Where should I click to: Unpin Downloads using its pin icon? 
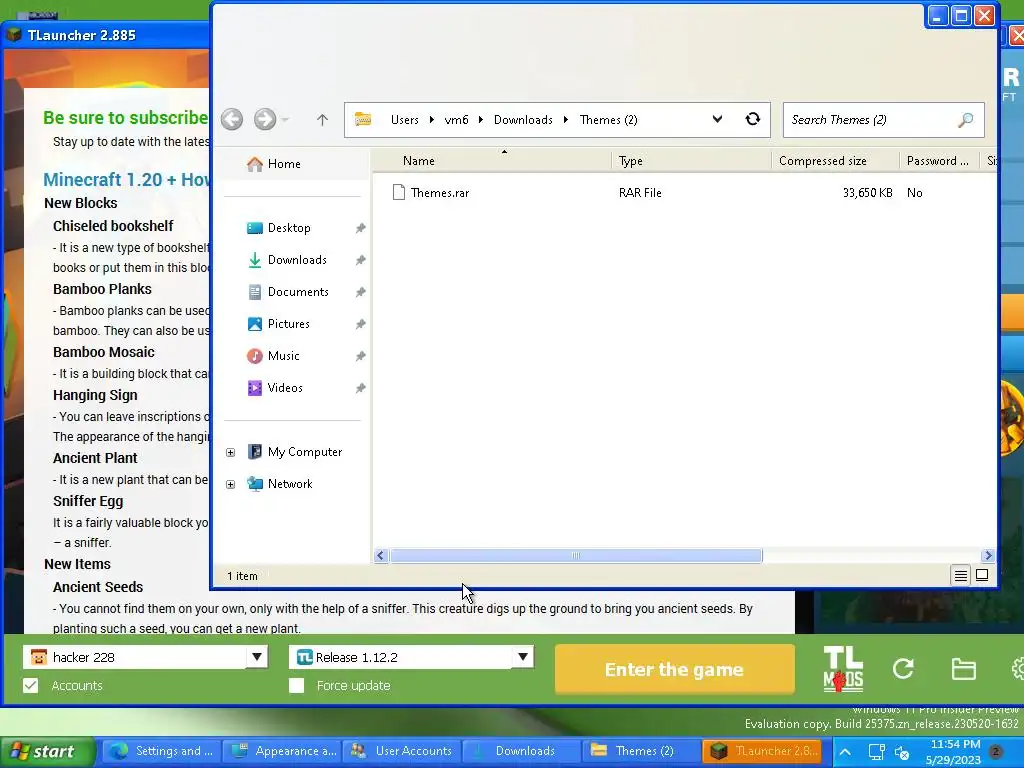coord(360,260)
